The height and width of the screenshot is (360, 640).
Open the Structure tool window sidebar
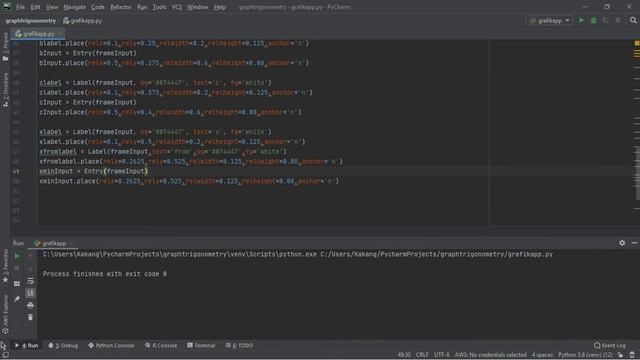tap(5, 90)
